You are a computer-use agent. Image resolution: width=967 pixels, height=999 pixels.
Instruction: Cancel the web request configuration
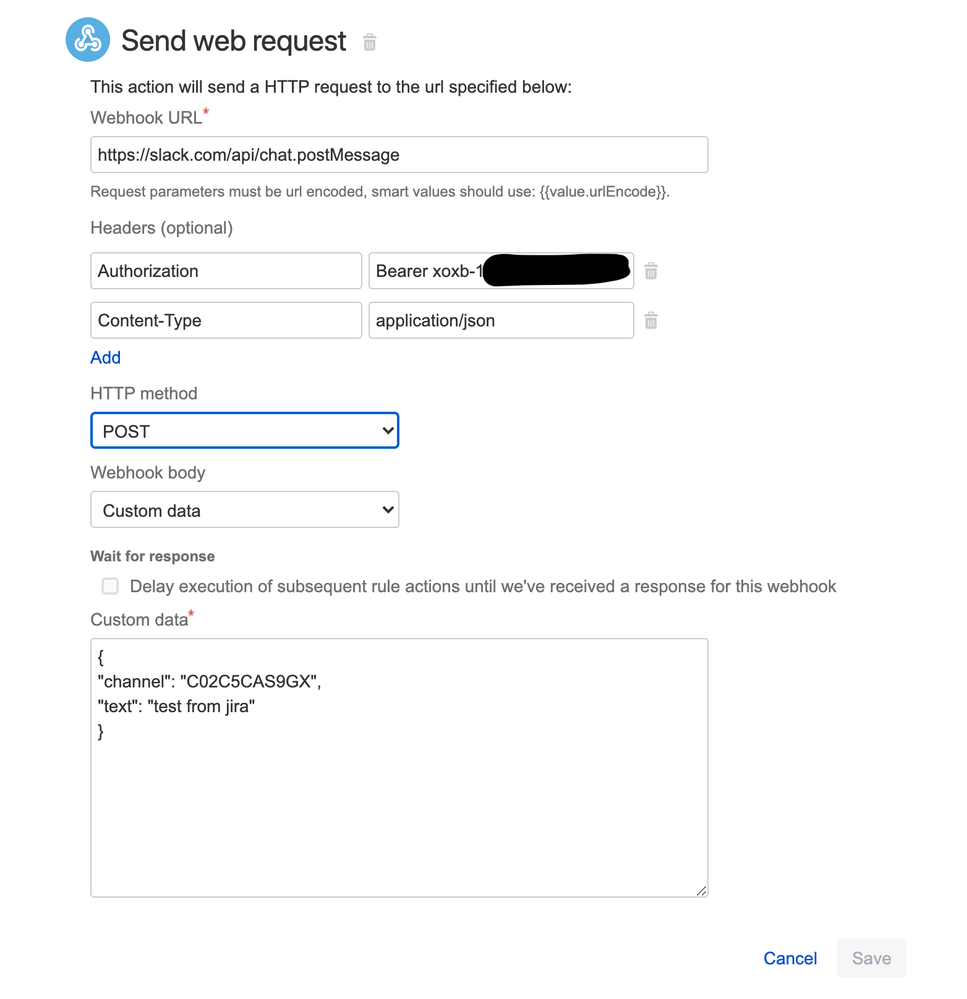coord(790,958)
